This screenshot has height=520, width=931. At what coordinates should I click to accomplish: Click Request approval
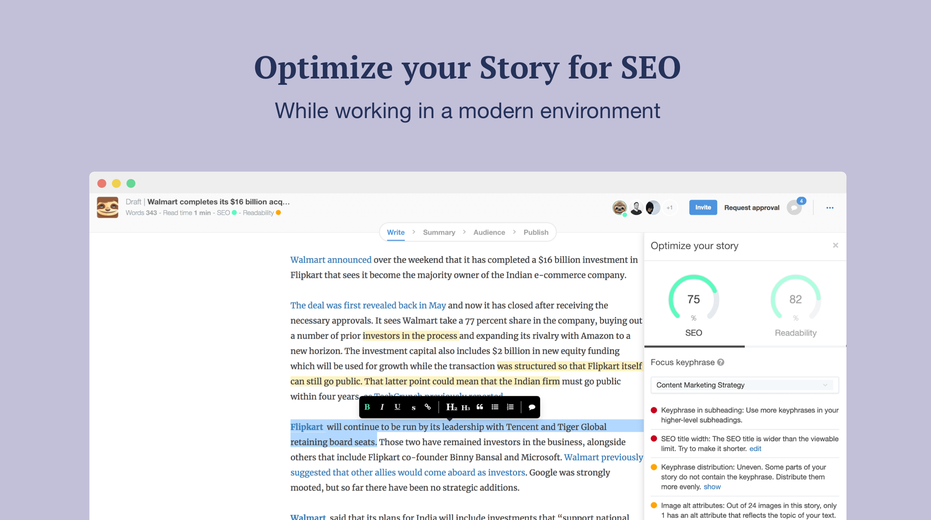click(x=752, y=208)
